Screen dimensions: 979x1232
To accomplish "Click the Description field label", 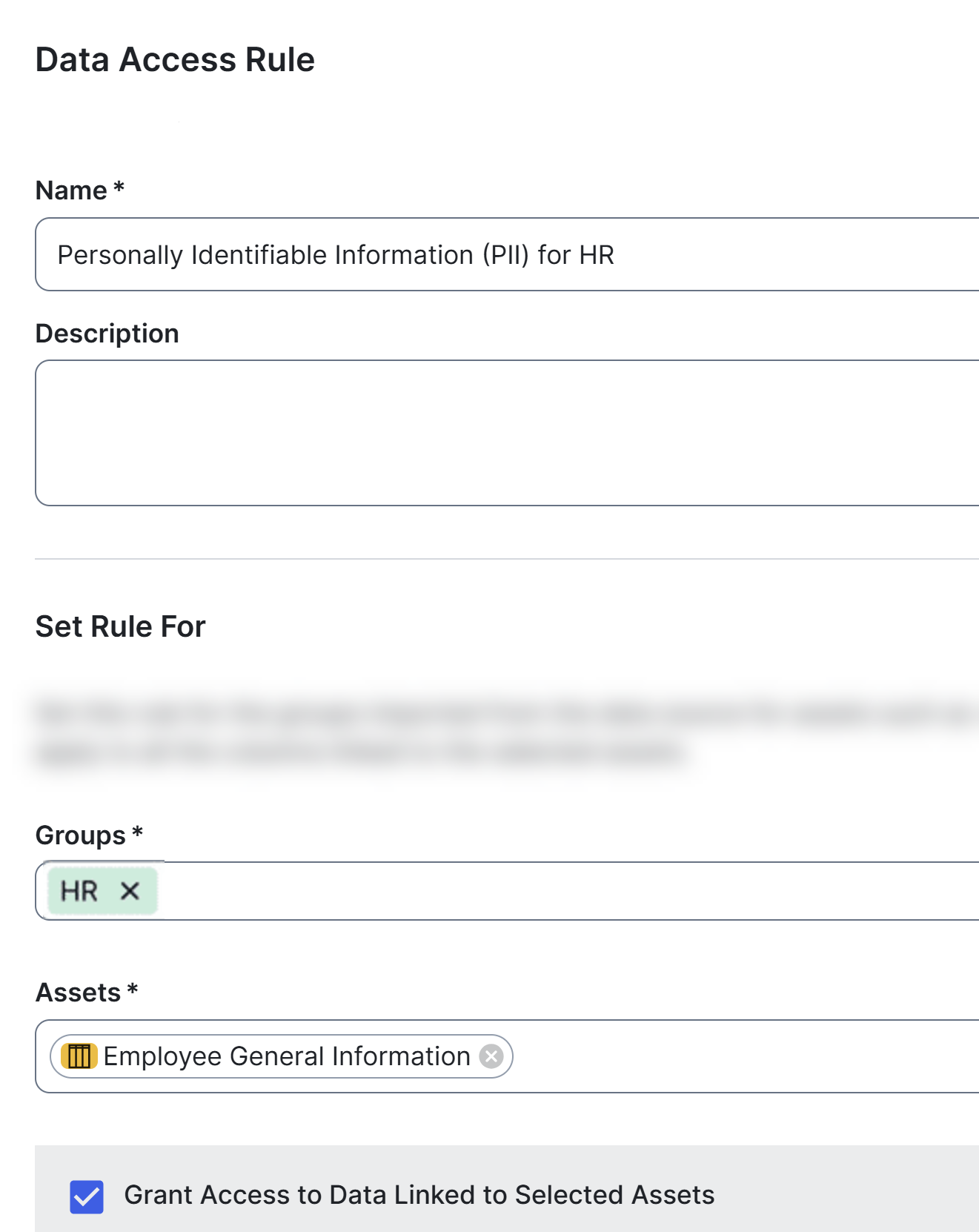I will pyautogui.click(x=107, y=334).
